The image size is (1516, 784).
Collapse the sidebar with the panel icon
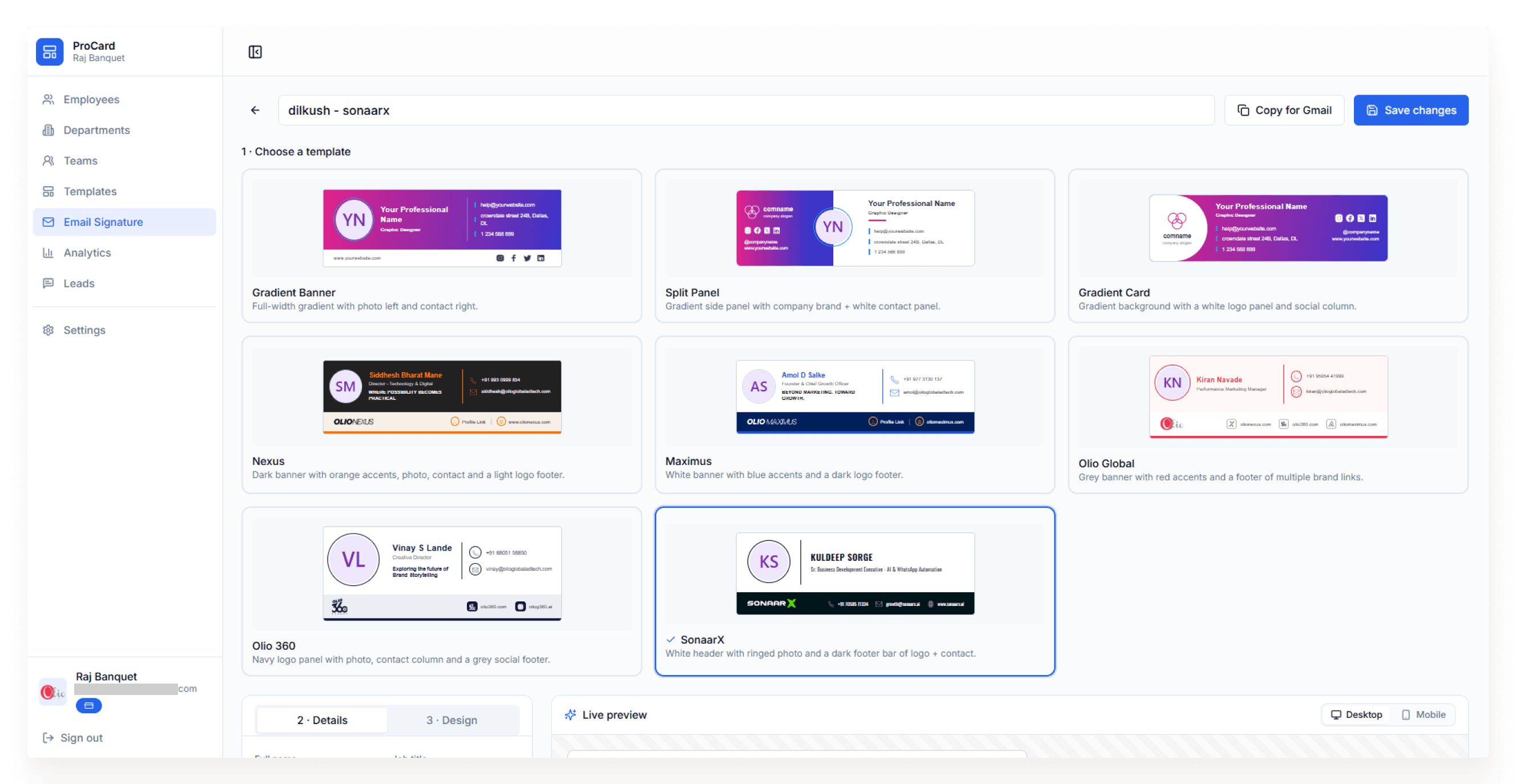(x=255, y=52)
